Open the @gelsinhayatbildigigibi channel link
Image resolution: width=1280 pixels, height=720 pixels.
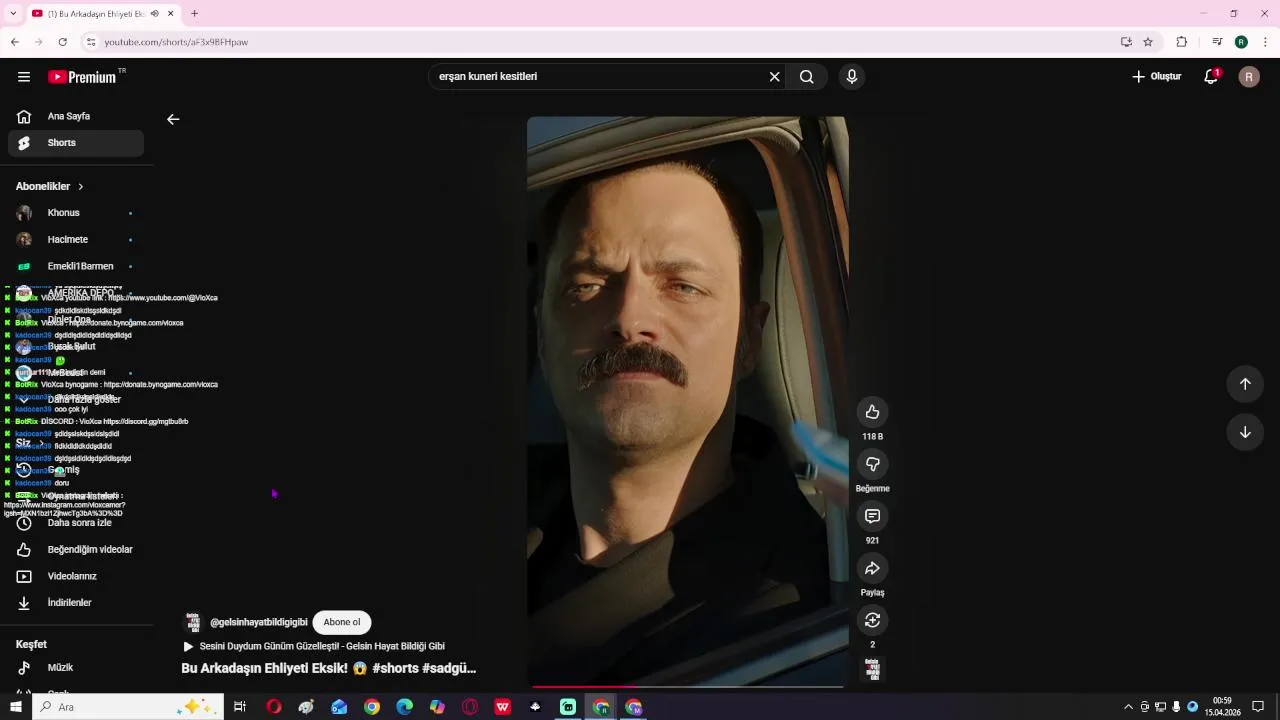click(x=259, y=622)
